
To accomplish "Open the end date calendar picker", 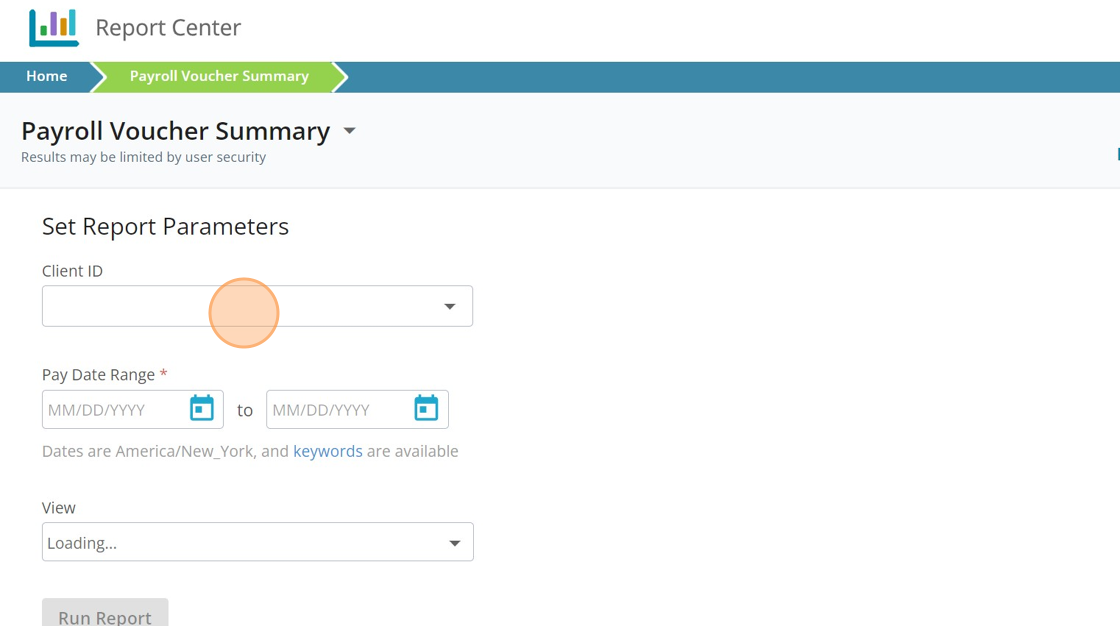I will (x=426, y=409).
